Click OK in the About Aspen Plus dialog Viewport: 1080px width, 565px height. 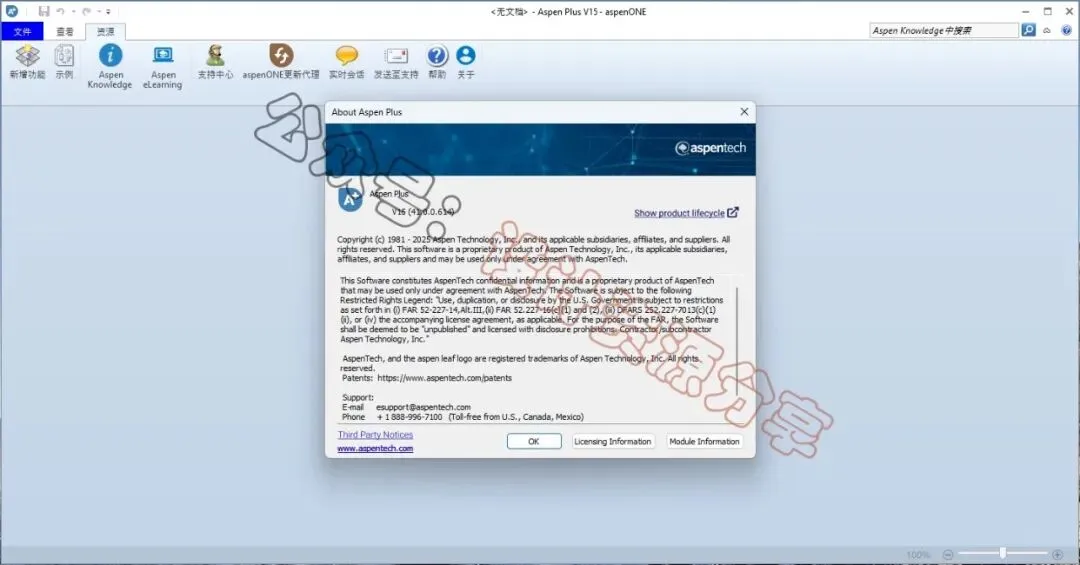pos(534,441)
